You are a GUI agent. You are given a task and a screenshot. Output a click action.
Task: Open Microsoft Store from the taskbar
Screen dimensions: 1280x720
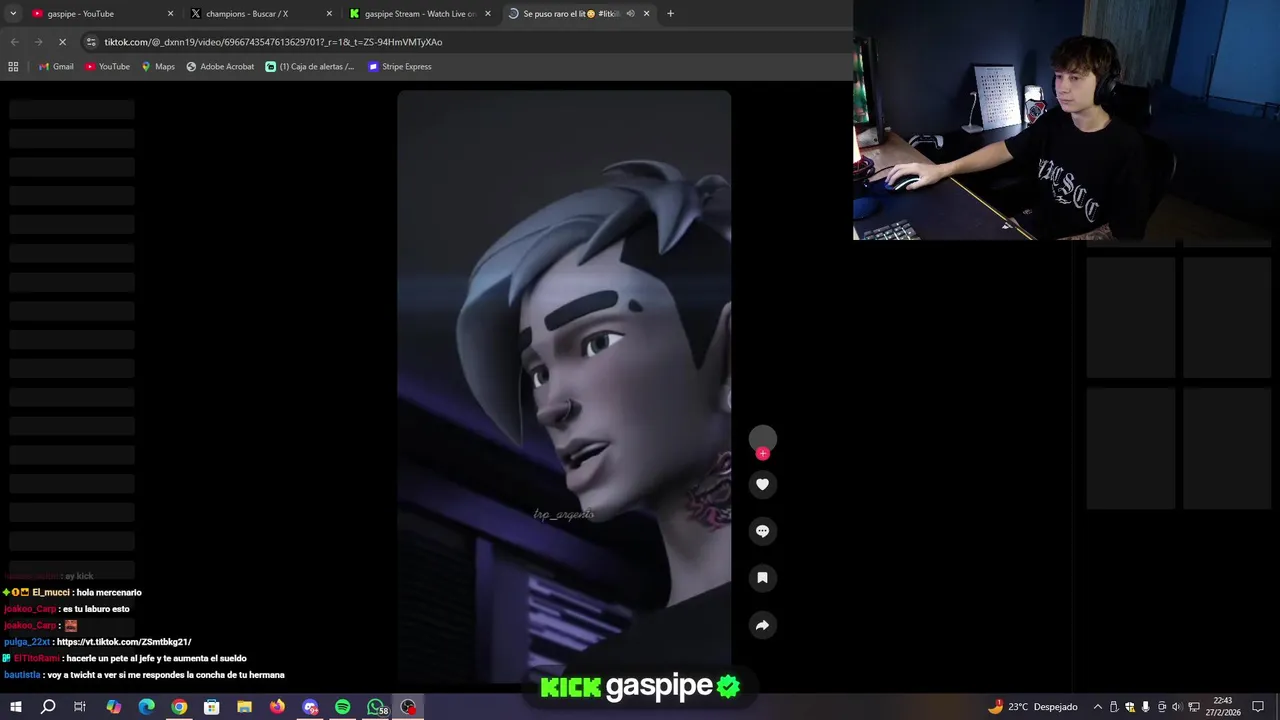tap(211, 707)
